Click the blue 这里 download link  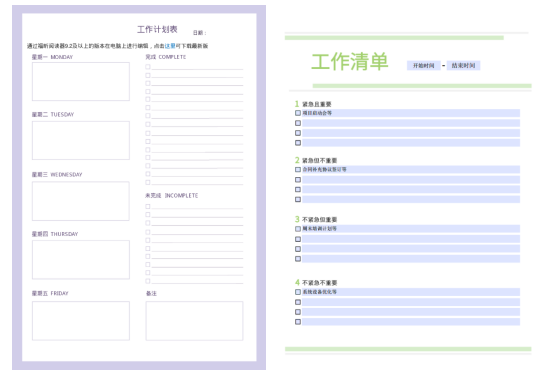170,46
